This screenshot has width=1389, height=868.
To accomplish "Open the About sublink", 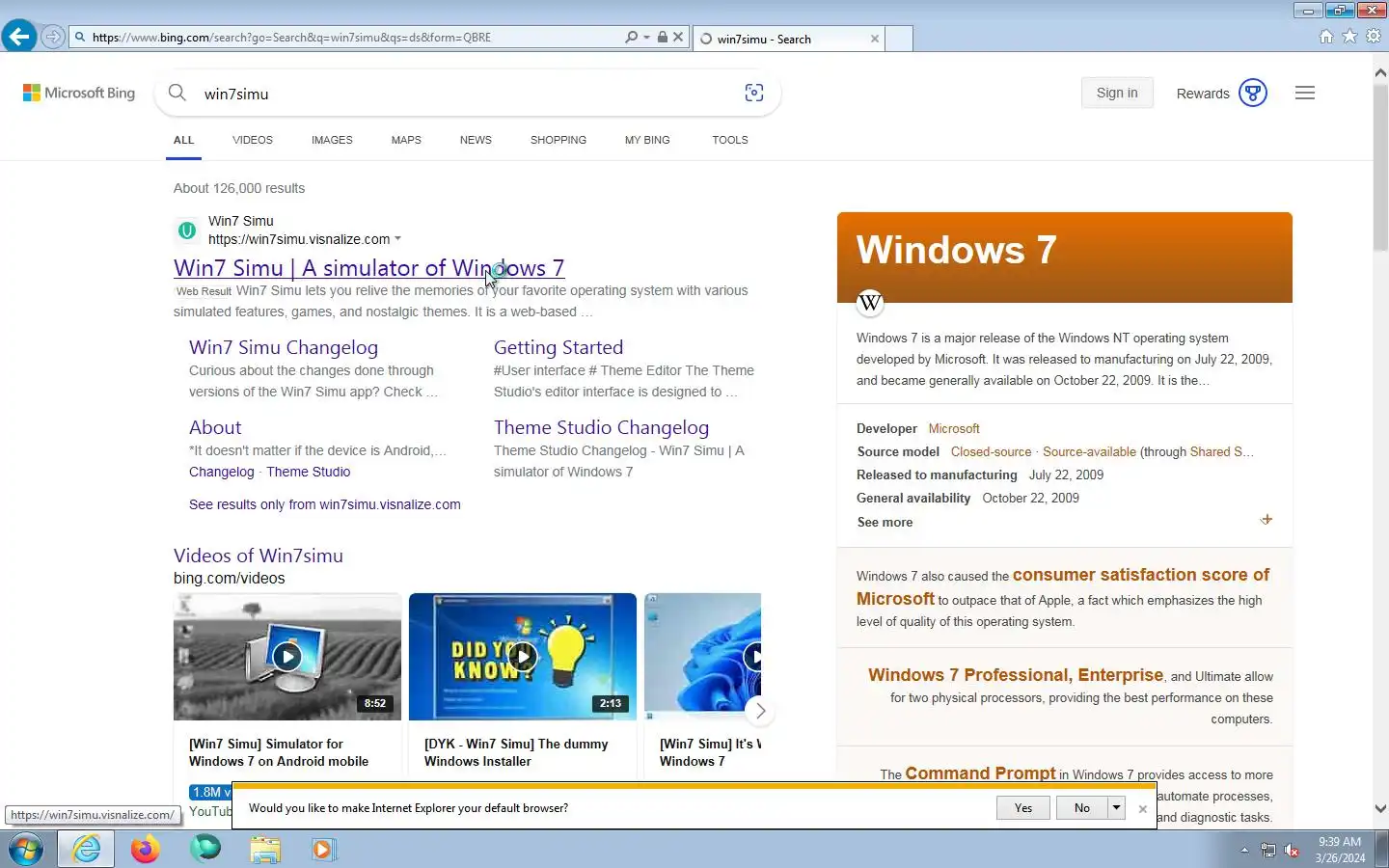I will [x=215, y=427].
